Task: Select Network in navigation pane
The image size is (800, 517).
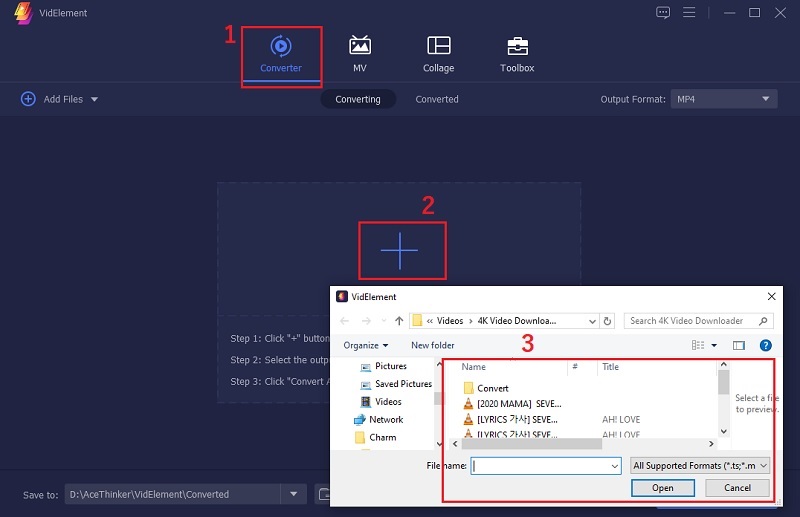Action: click(378, 420)
